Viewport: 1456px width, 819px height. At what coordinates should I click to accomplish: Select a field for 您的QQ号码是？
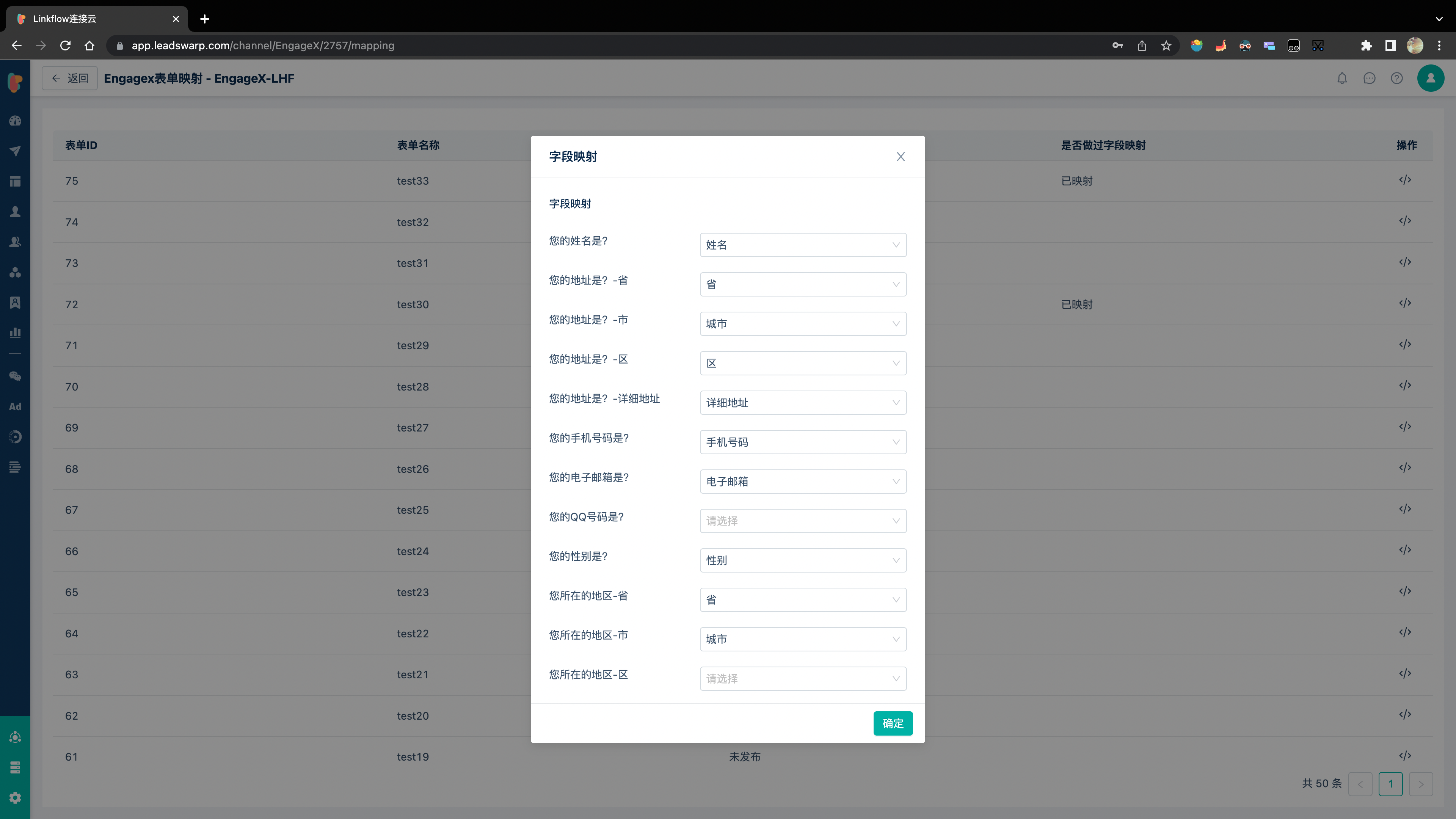tap(803, 521)
